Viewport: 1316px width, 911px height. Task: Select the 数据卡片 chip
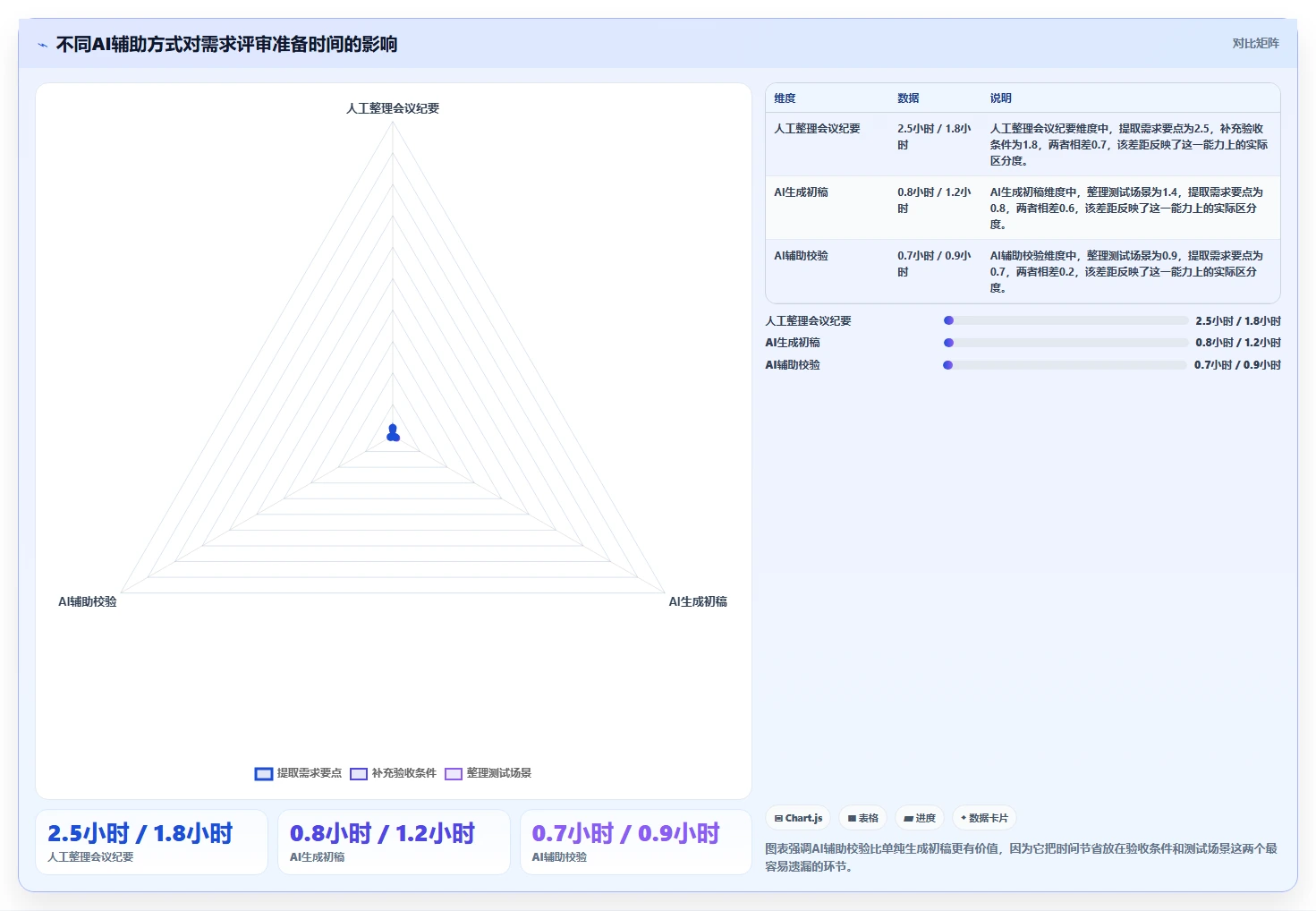point(984,818)
